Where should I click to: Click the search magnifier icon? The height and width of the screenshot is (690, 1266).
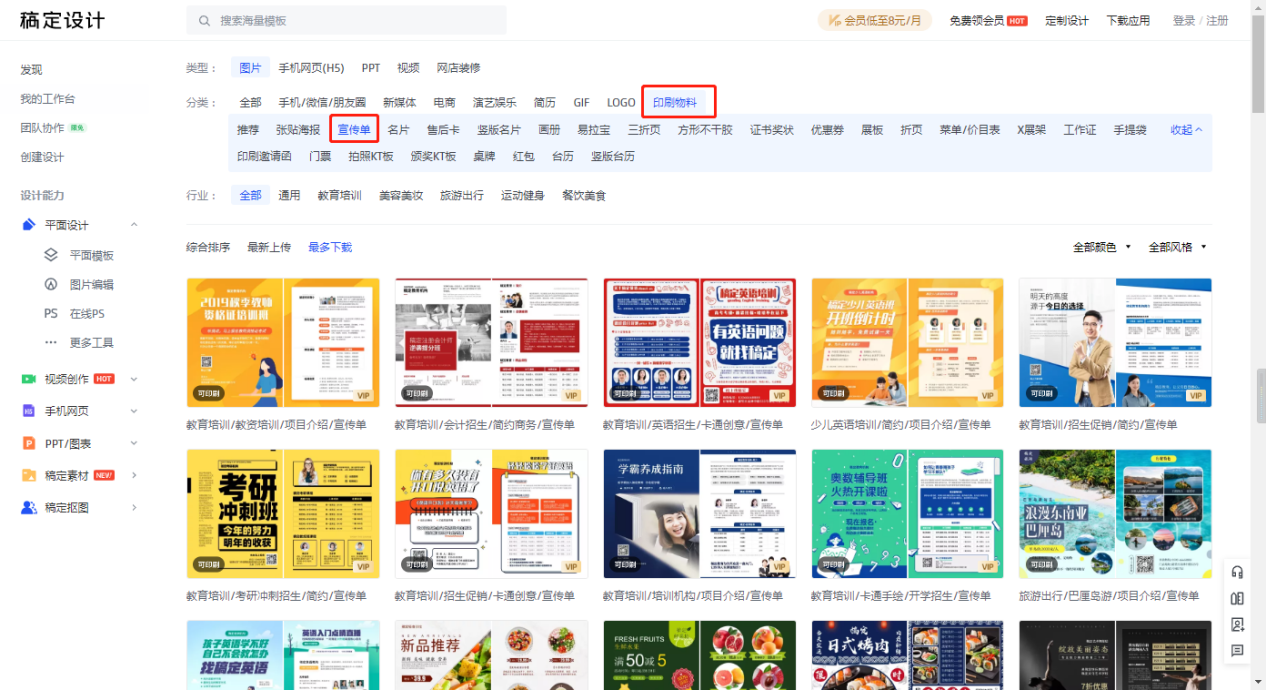point(204,20)
